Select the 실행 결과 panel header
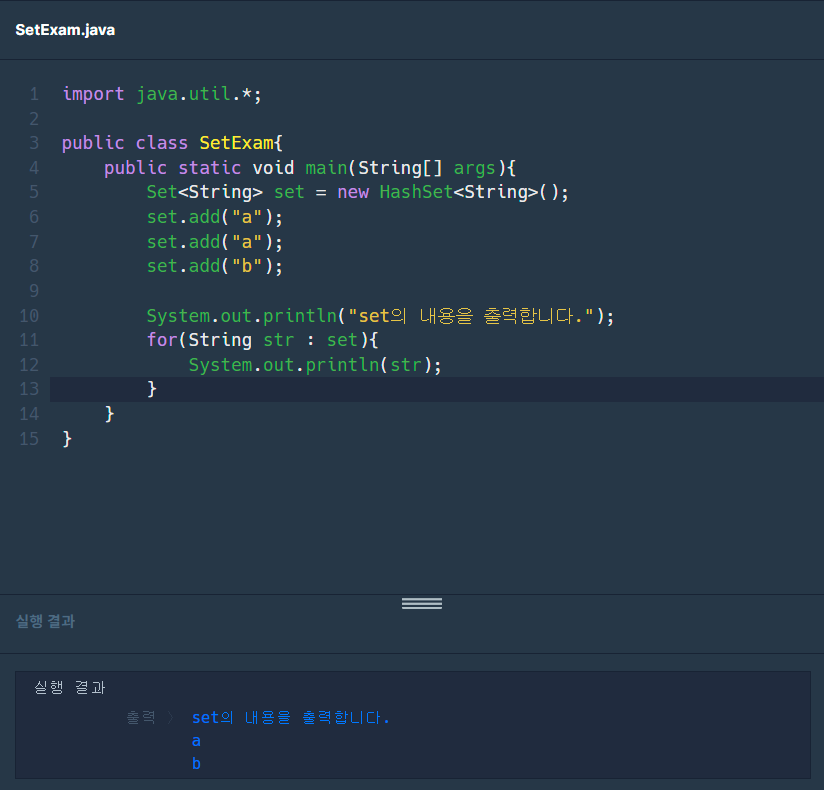This screenshot has width=824, height=790. tap(45, 621)
